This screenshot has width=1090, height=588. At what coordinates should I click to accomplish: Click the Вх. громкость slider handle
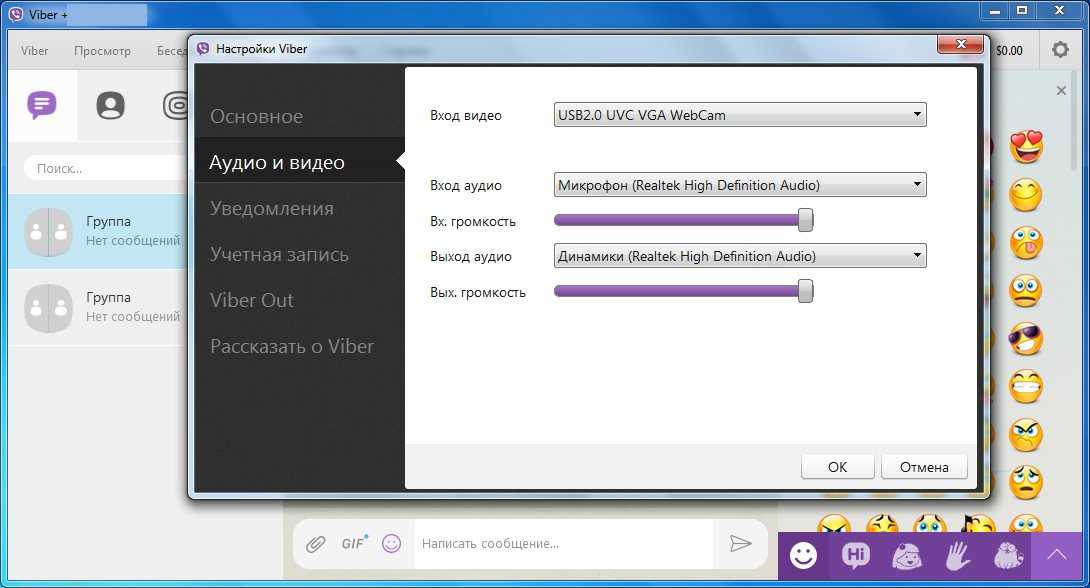click(805, 220)
